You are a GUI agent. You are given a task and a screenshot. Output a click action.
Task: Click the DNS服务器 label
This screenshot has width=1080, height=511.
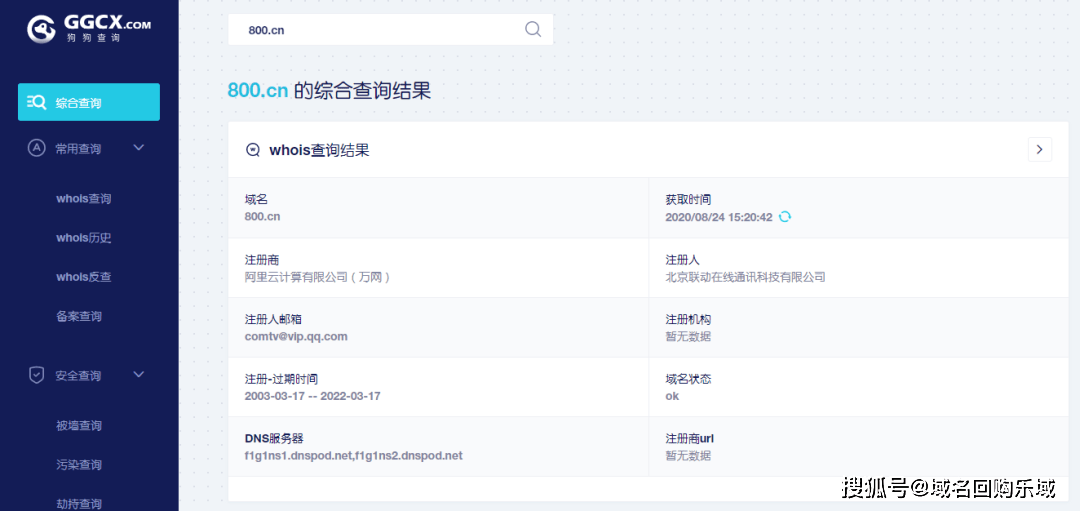coord(274,438)
